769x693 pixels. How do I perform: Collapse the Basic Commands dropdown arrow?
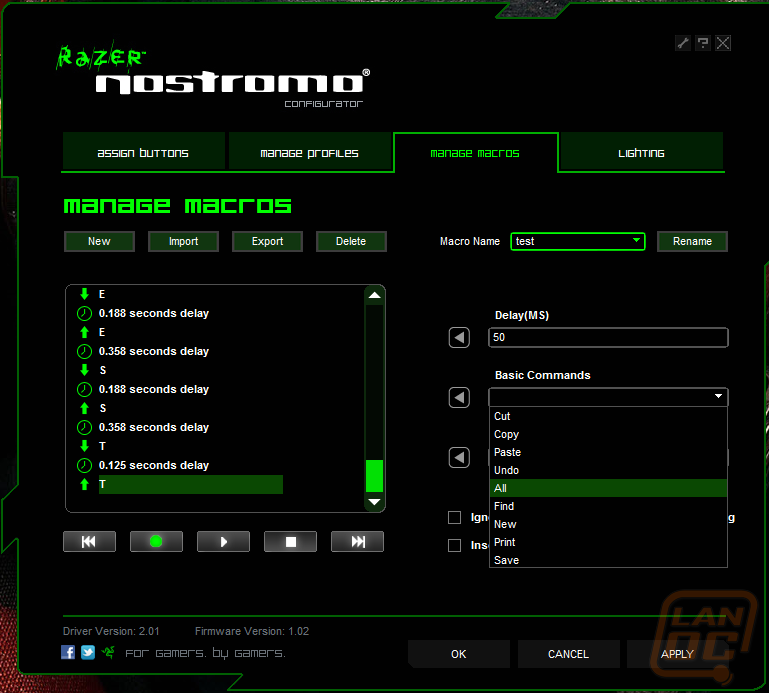(x=718, y=396)
